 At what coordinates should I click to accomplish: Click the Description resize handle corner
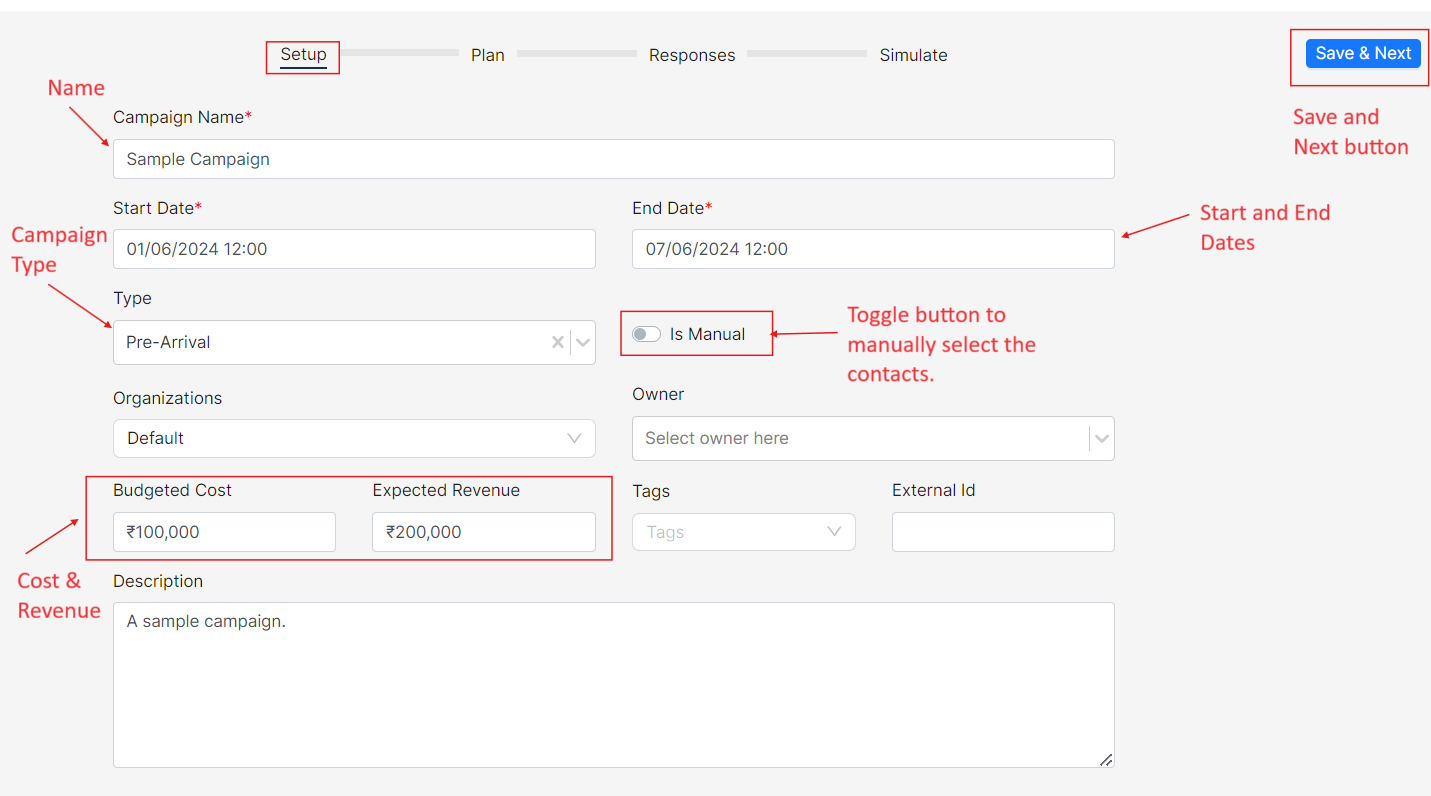1106,760
